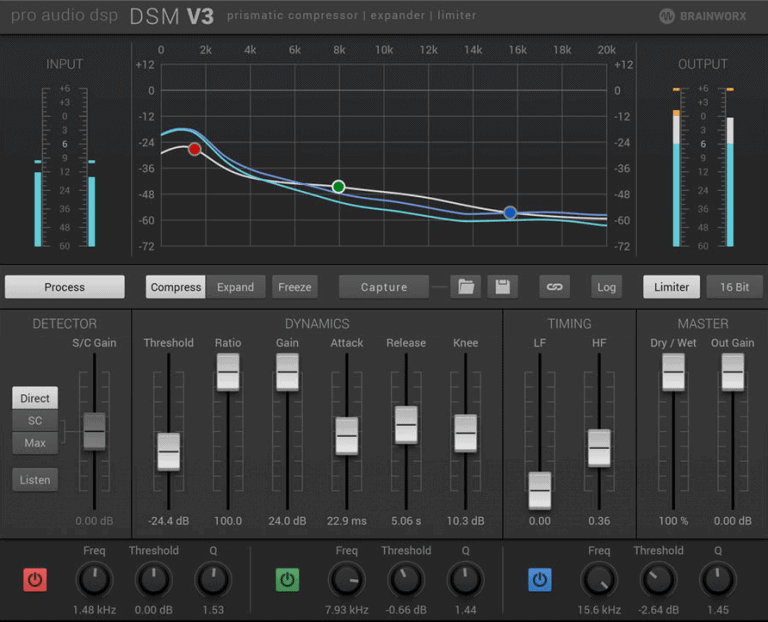Click the Process button
Image resolution: width=768 pixels, height=622 pixels.
click(x=65, y=287)
